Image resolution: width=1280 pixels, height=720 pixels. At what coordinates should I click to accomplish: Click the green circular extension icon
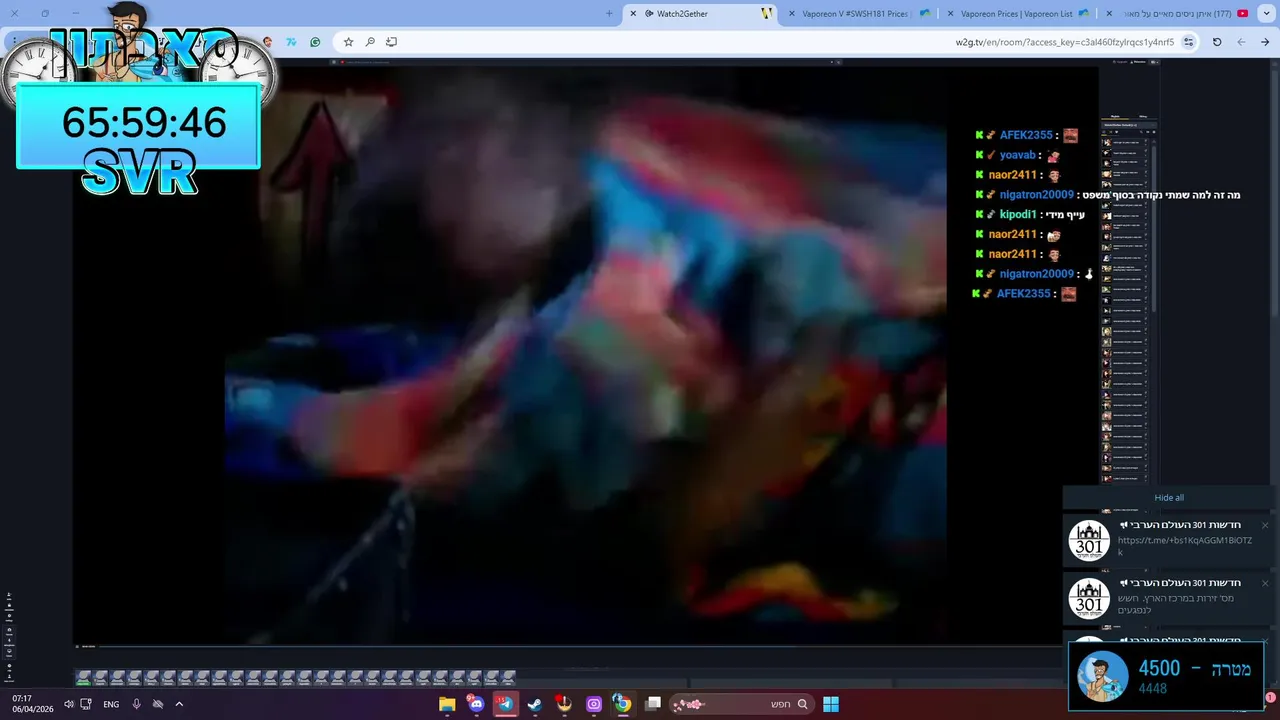pyautogui.click(x=315, y=42)
